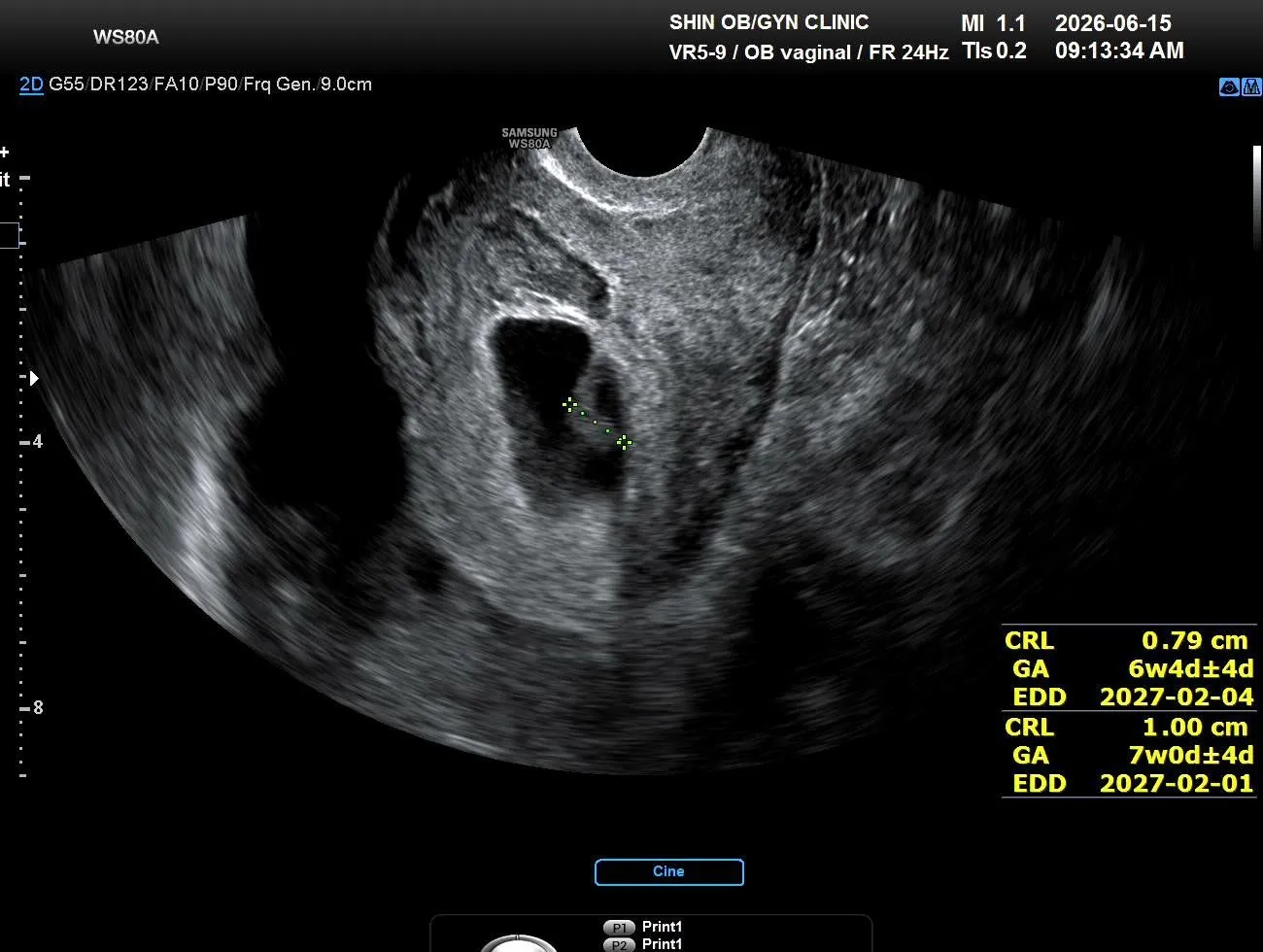Click the date 2026-06-15

point(1113,23)
